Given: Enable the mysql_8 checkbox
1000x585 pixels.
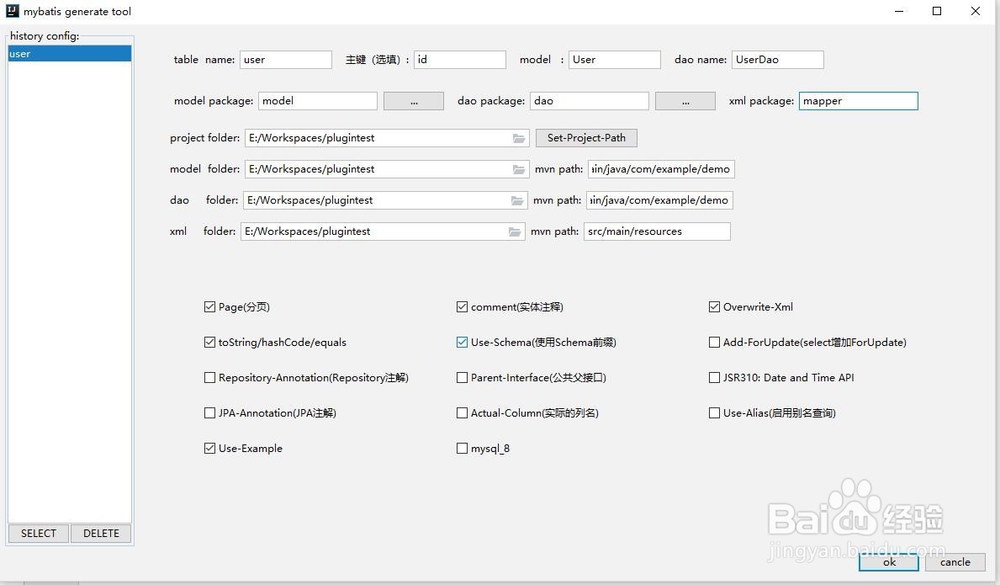Looking at the screenshot, I should pos(462,448).
